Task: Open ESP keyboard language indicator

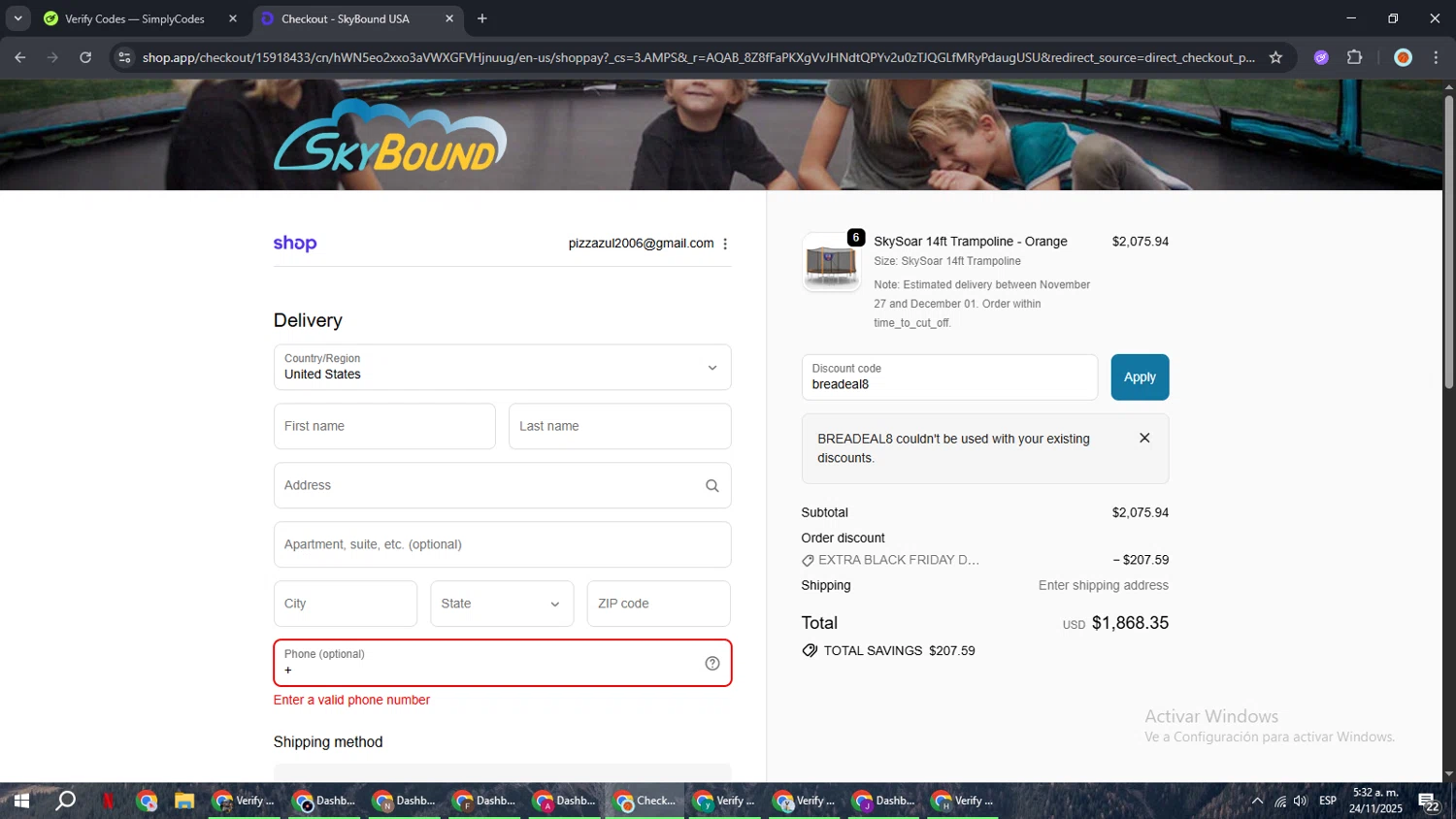Action: click(x=1328, y=802)
